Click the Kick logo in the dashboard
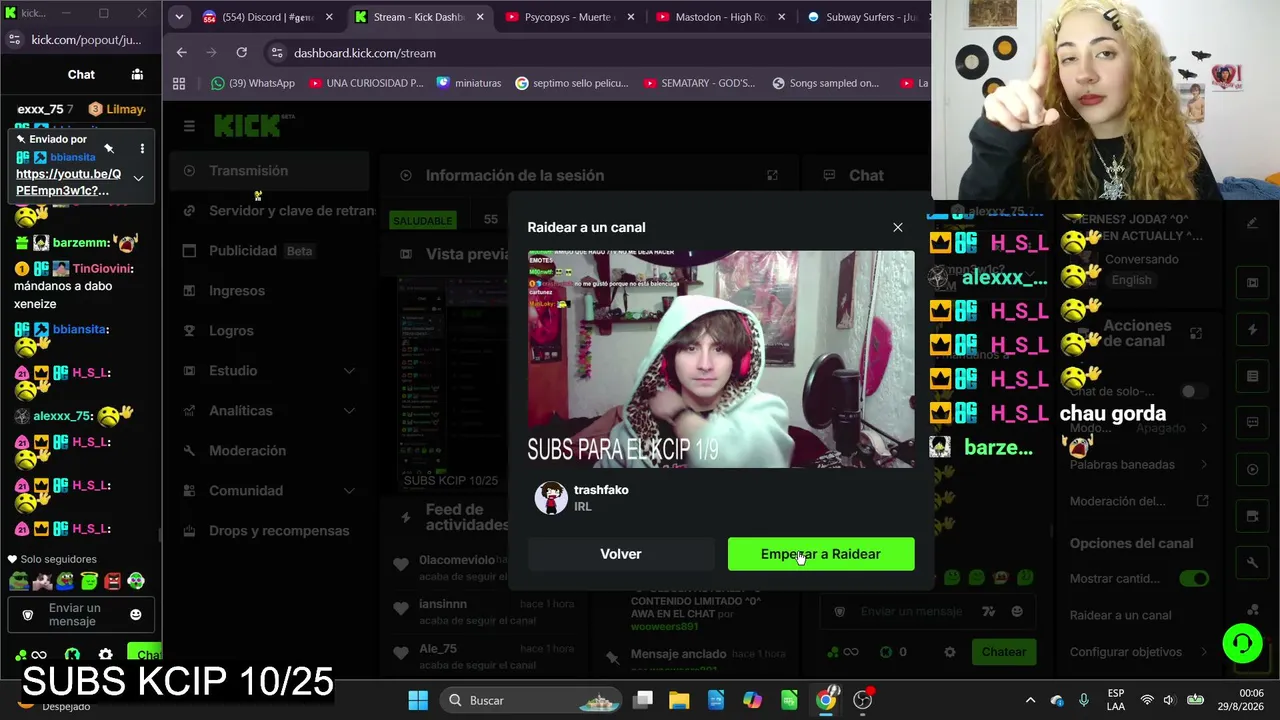The height and width of the screenshot is (720, 1280). click(247, 126)
